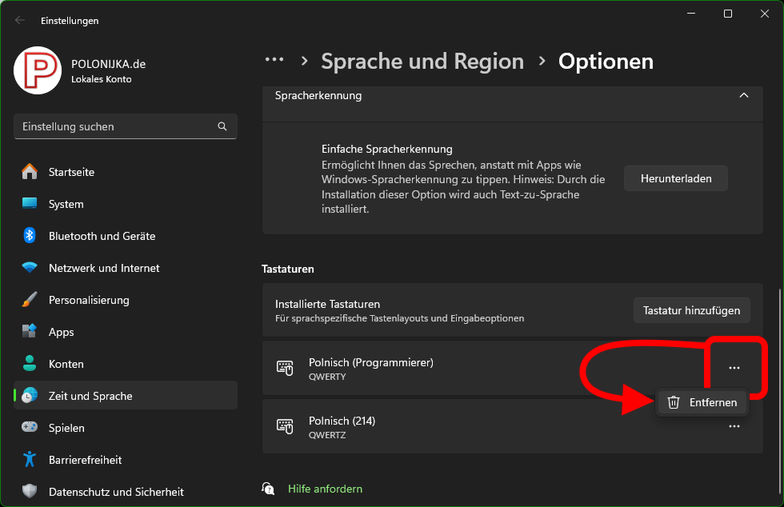Click the Herunterladen button
Viewport: 784px width, 507px height.
coord(675,179)
